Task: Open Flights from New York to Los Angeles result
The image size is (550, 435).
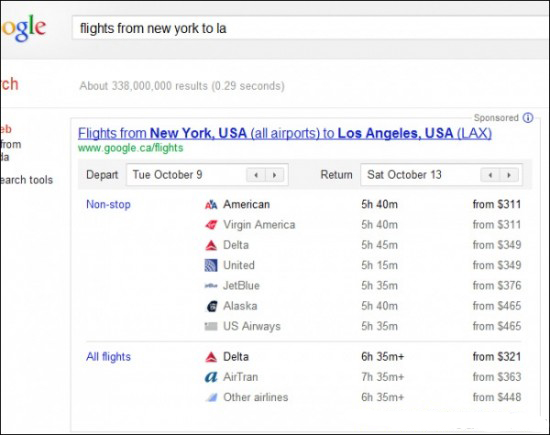Action: (x=285, y=133)
